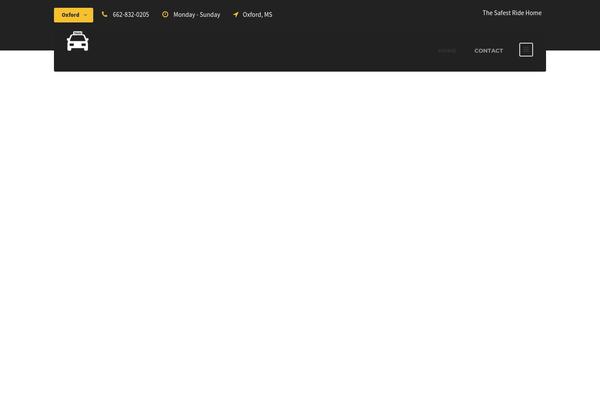
Task: Call the number 662-832-0205
Action: click(x=130, y=15)
